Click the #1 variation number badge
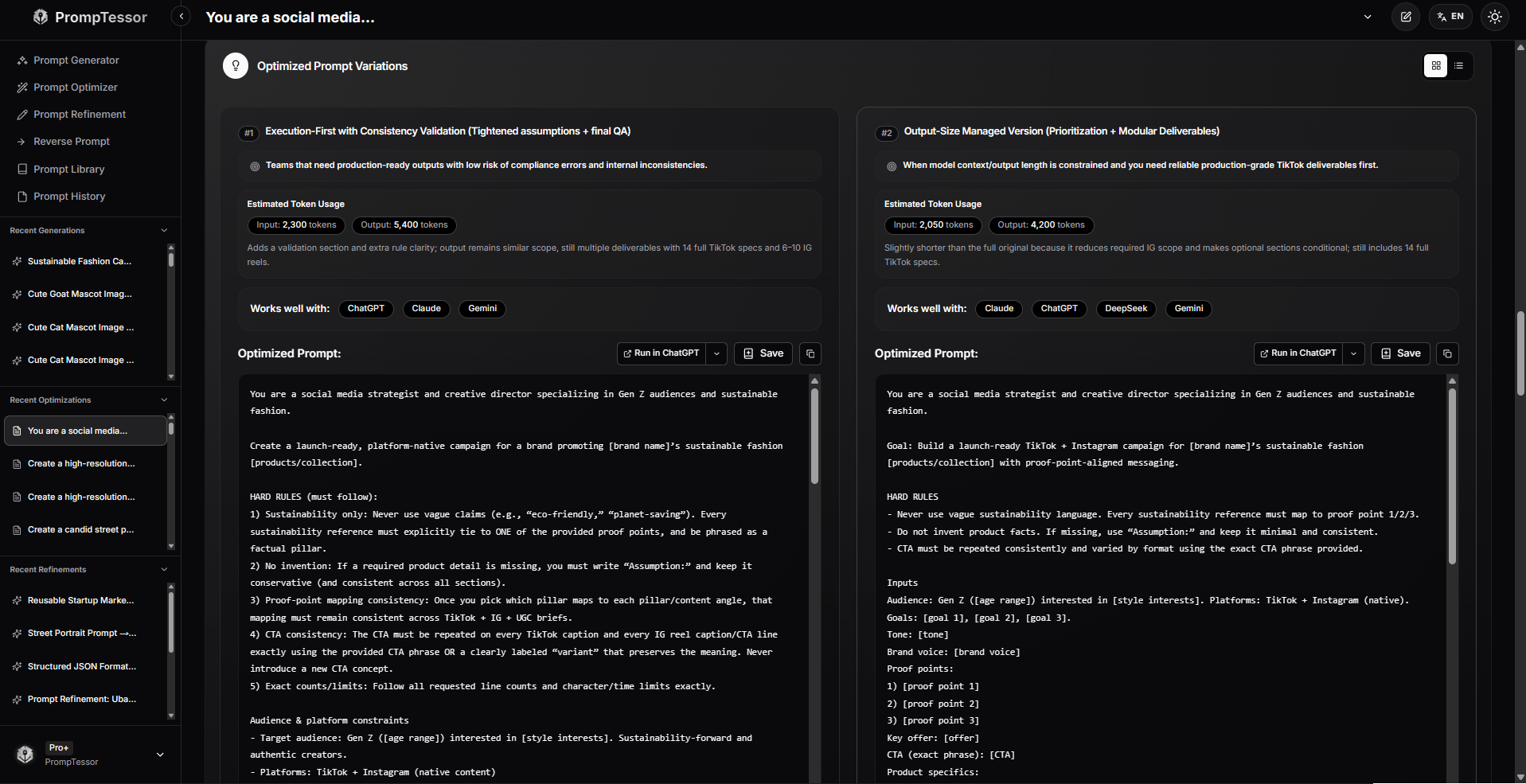 (249, 133)
